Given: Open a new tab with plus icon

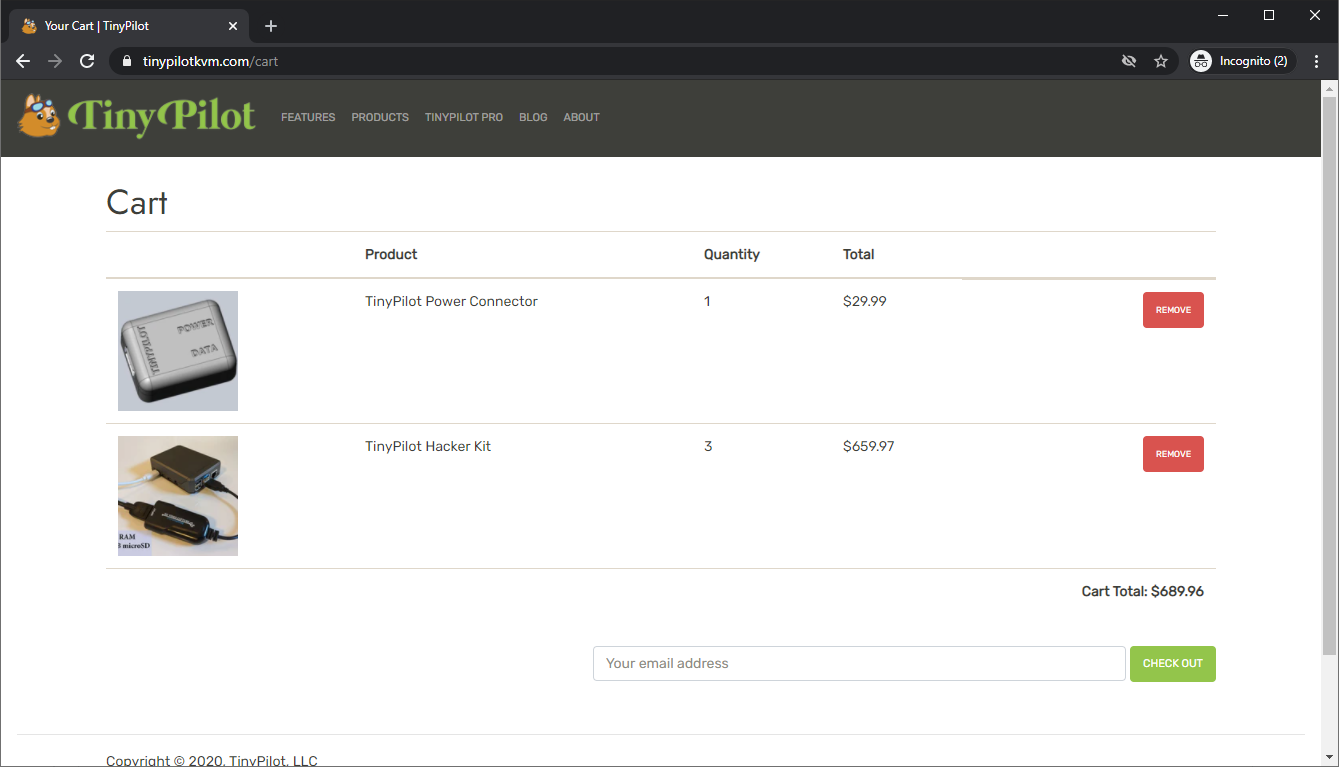Looking at the screenshot, I should pos(271,26).
